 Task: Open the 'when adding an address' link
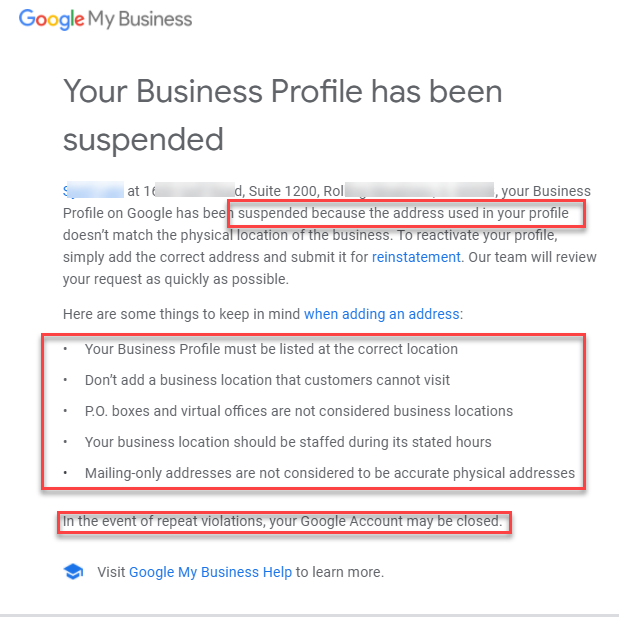tap(381, 313)
